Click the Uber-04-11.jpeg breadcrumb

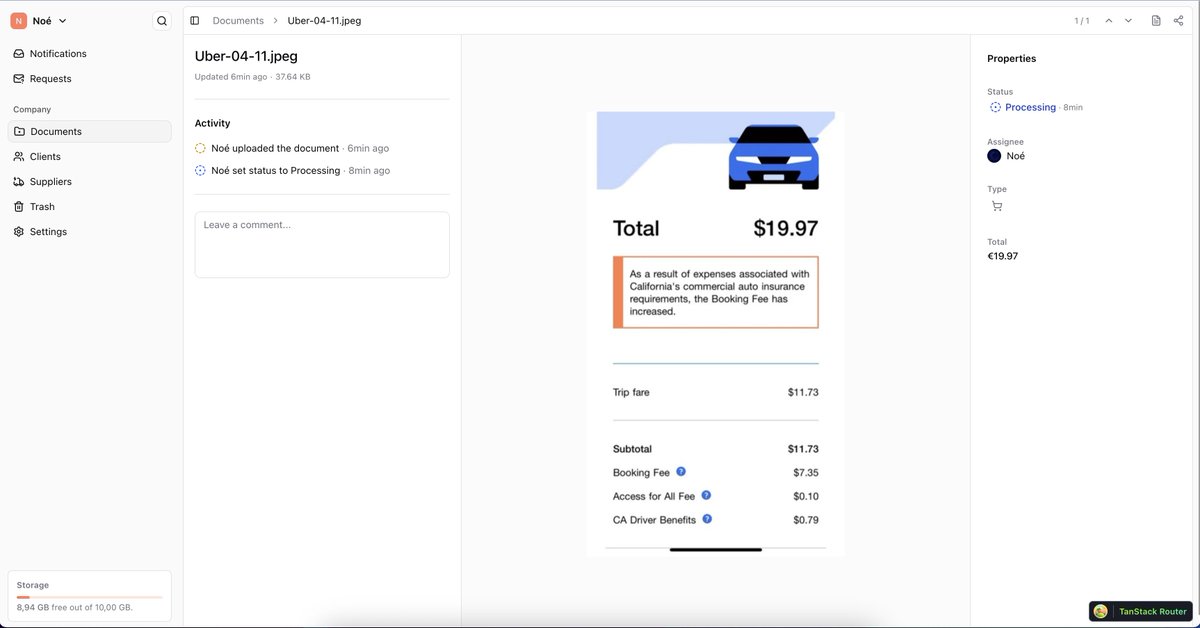[x=324, y=20]
